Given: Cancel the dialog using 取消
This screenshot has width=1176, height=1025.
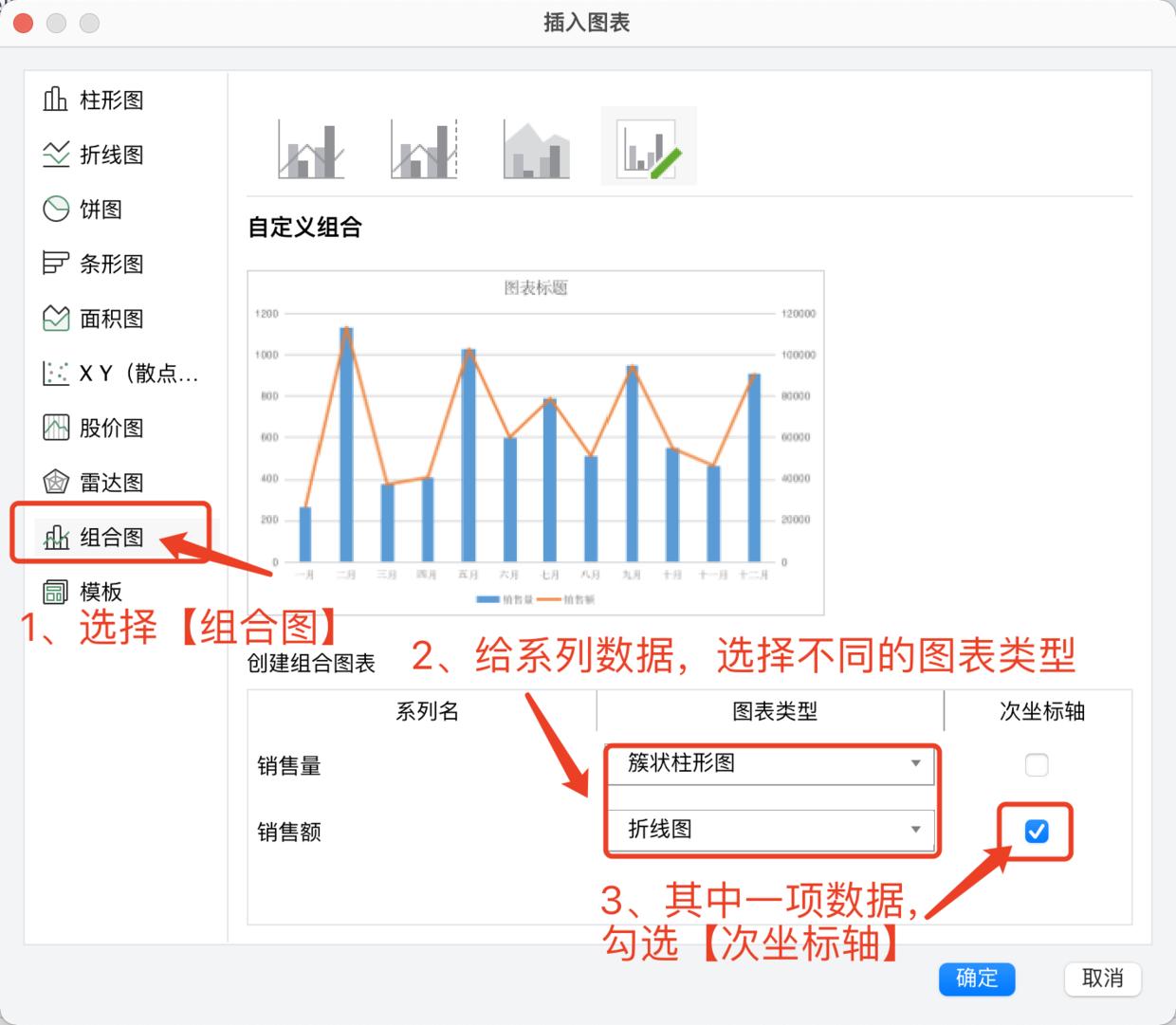Looking at the screenshot, I should 1102,979.
